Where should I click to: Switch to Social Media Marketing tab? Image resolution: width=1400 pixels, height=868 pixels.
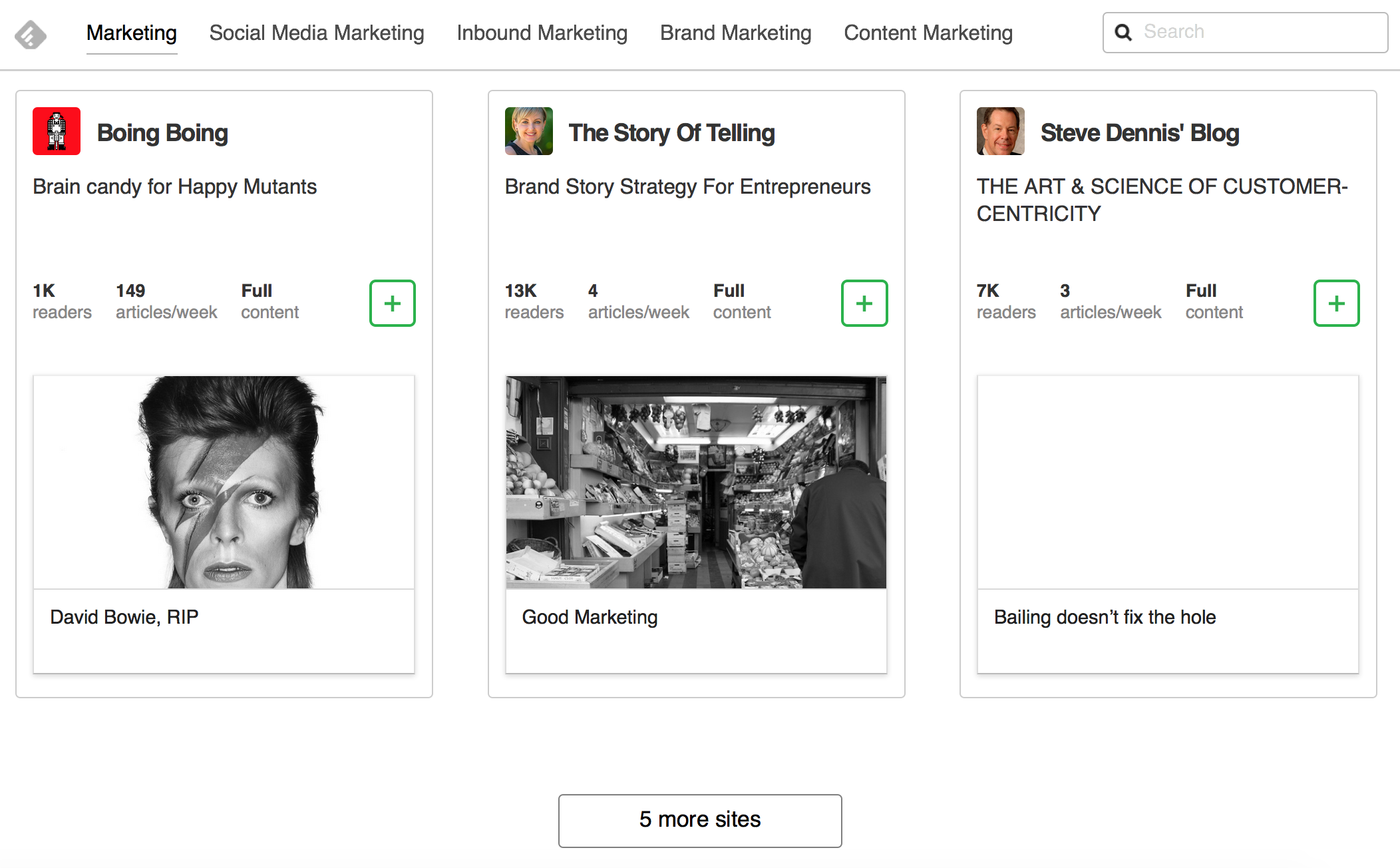pyautogui.click(x=317, y=33)
